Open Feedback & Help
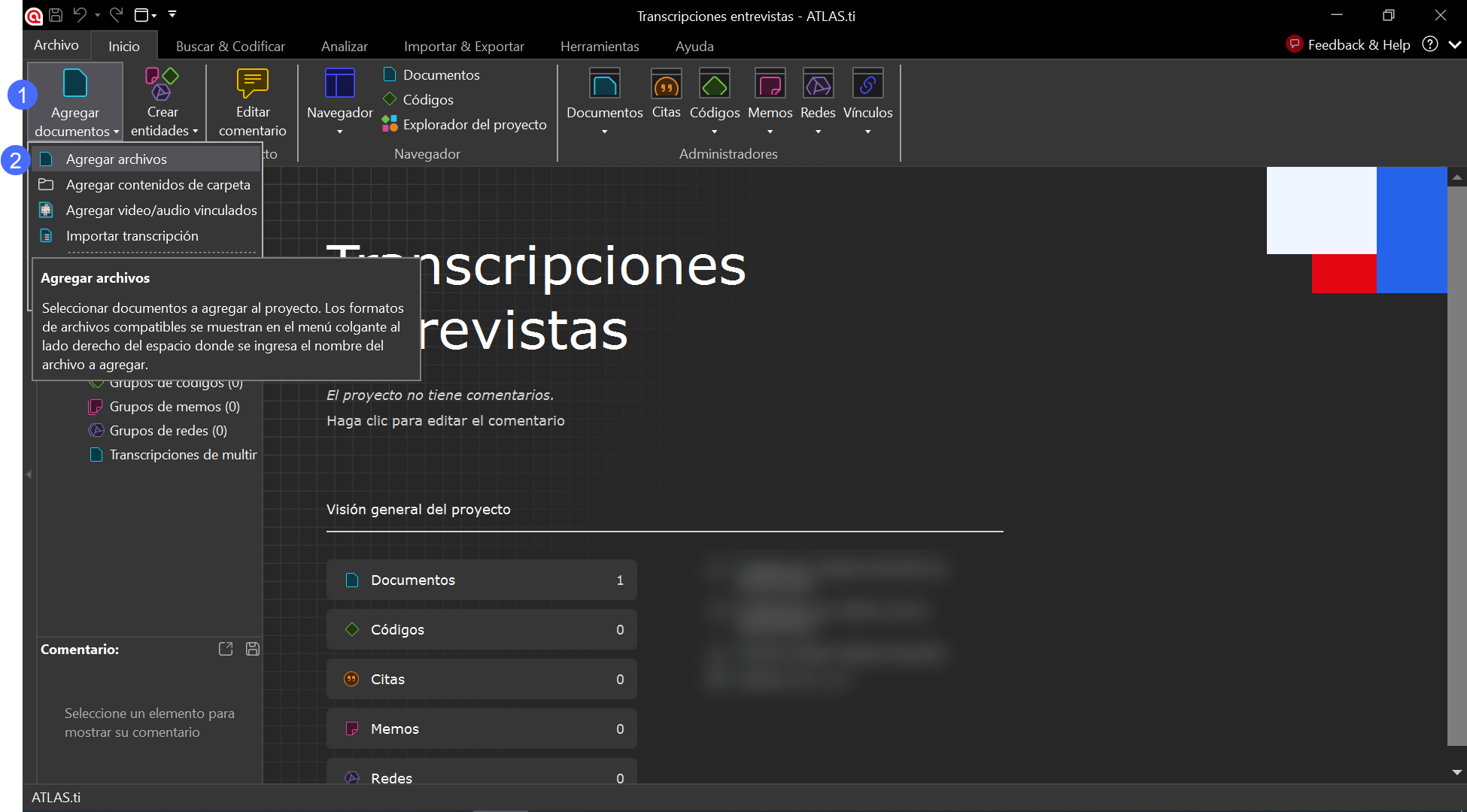Viewport: 1467px width, 812px height. [x=1348, y=45]
